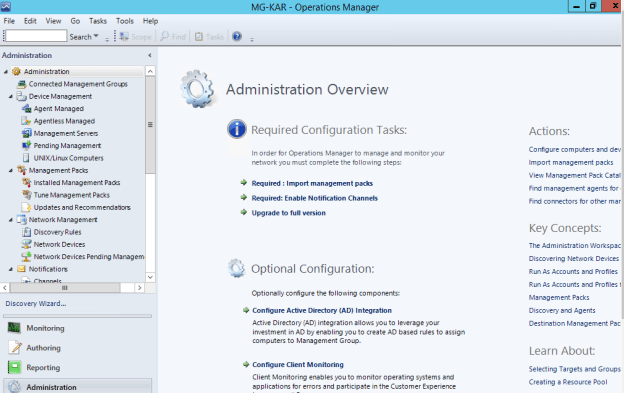
Task: Click Upgrade to full version link
Action: [289, 213]
